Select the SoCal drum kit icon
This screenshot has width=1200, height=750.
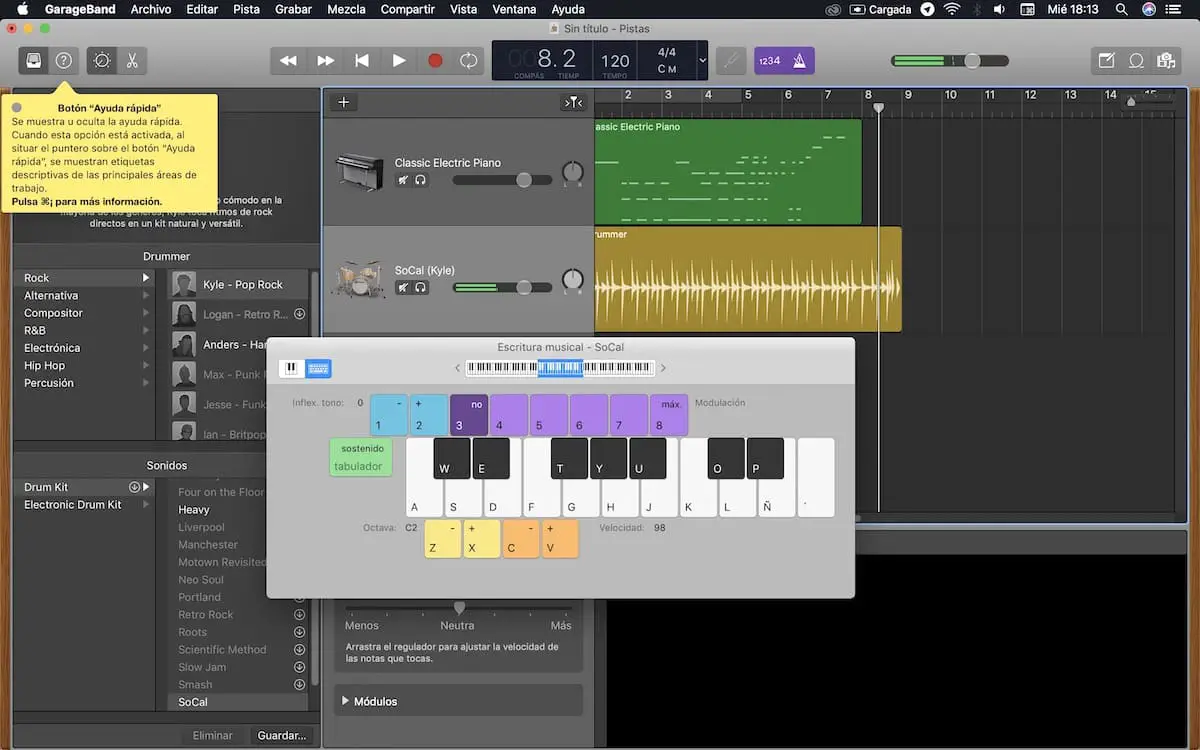[x=358, y=280]
